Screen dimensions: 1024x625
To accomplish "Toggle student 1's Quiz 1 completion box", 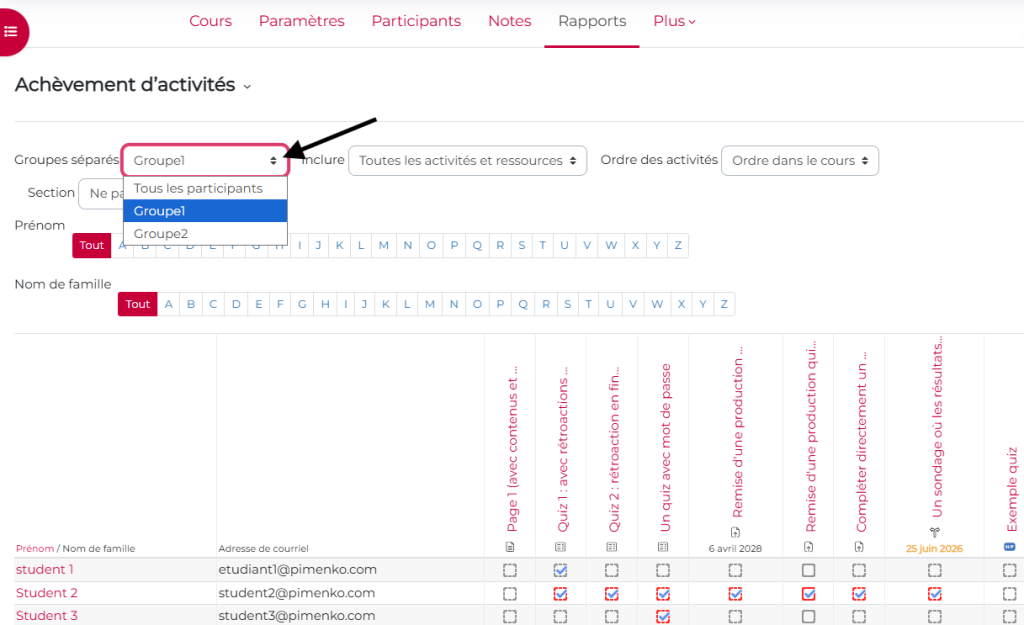I will 560,570.
